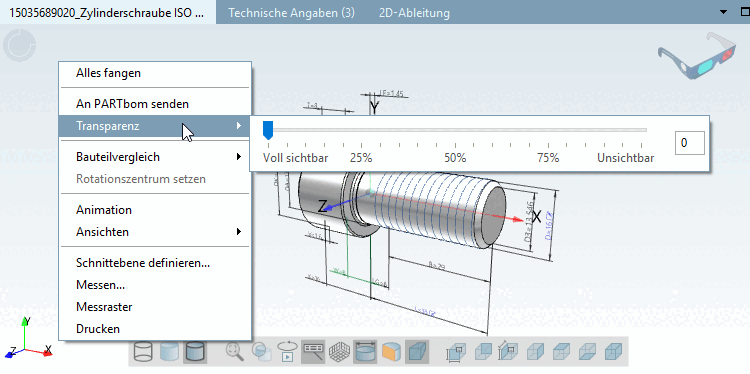This screenshot has width=750, height=374.
Task: Open the tab list dropdown arrow
Action: (x=723, y=12)
